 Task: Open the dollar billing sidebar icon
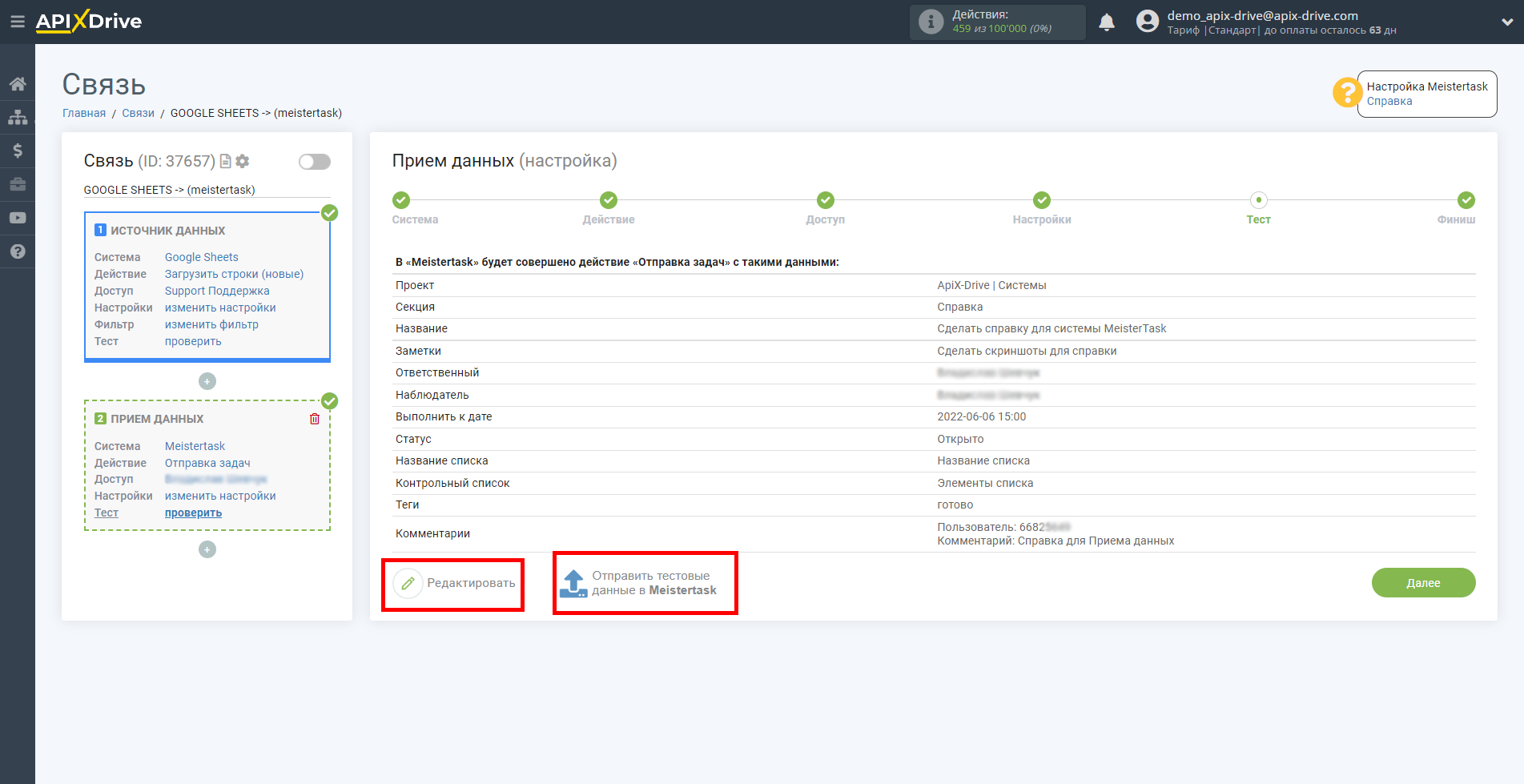coord(18,151)
